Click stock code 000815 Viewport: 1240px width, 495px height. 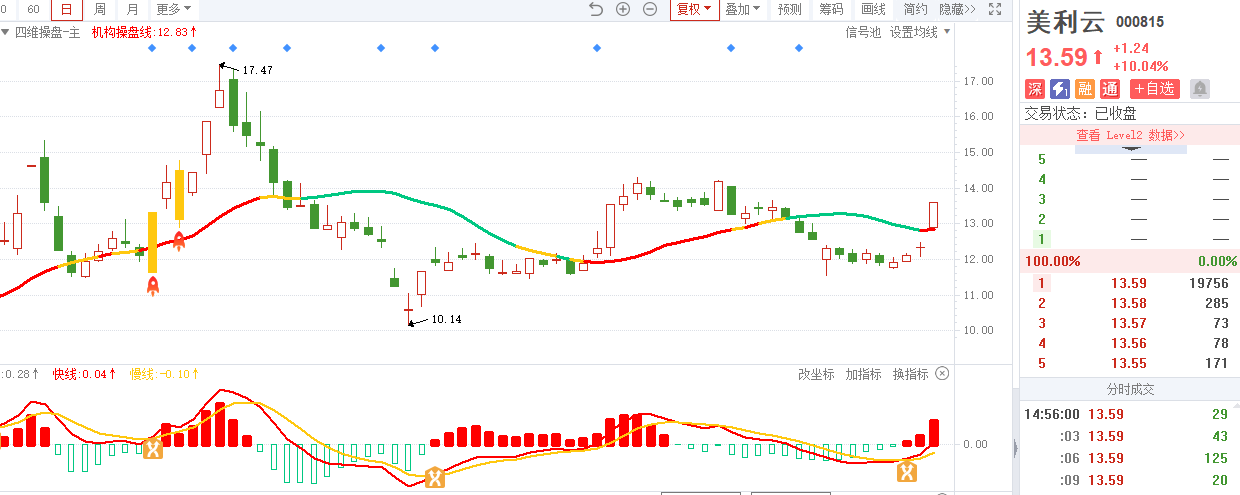coord(1140,23)
